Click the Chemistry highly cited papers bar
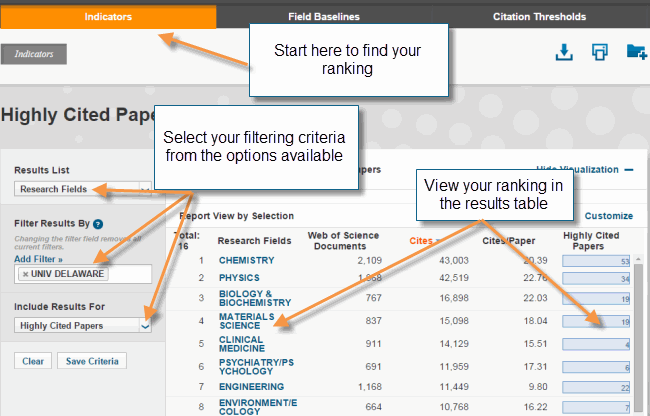Viewport: 650px width, 416px height. click(x=596, y=261)
